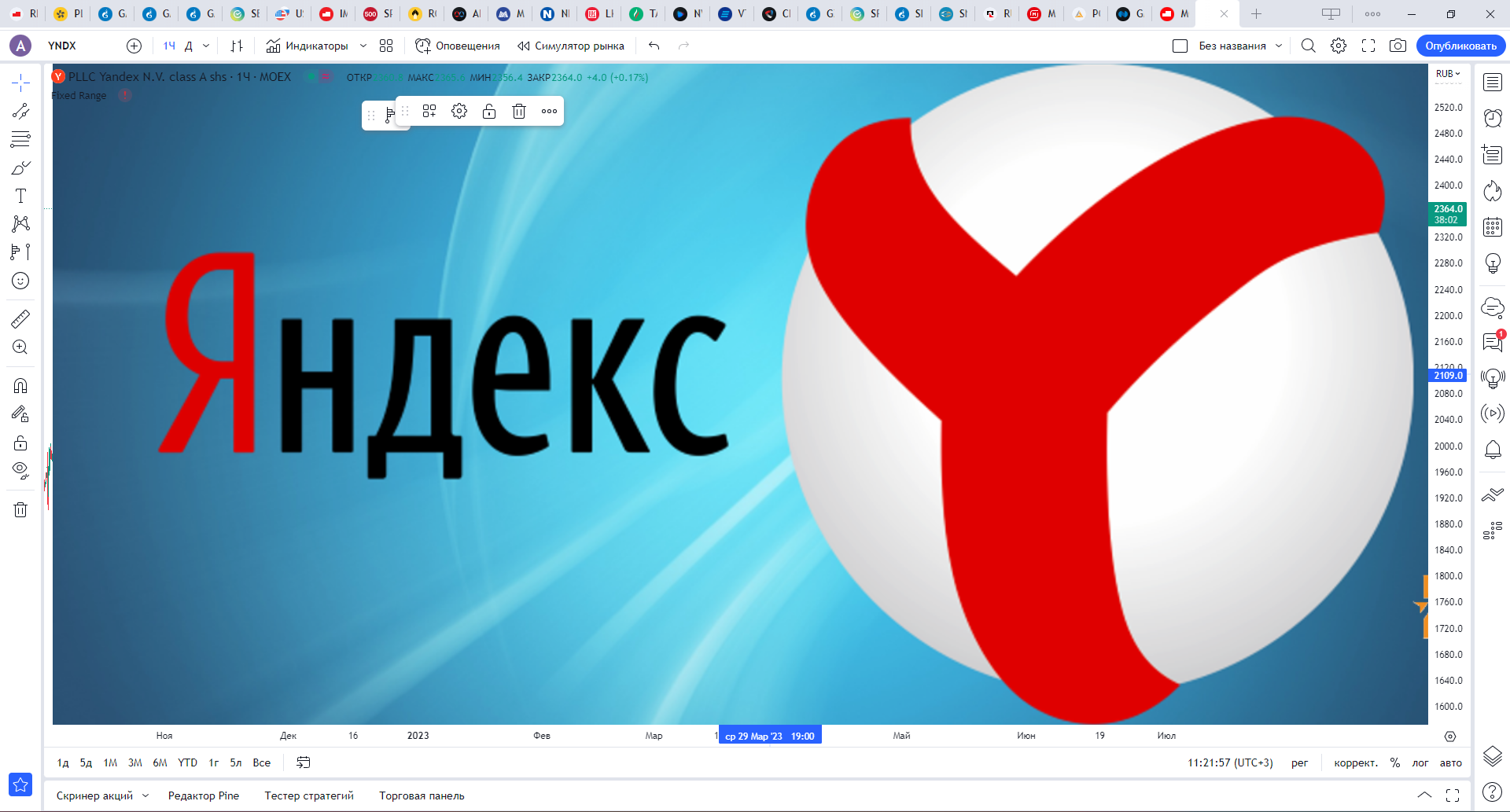Open the favorites star toolbar button
Image resolution: width=1510 pixels, height=812 pixels.
[x=20, y=784]
